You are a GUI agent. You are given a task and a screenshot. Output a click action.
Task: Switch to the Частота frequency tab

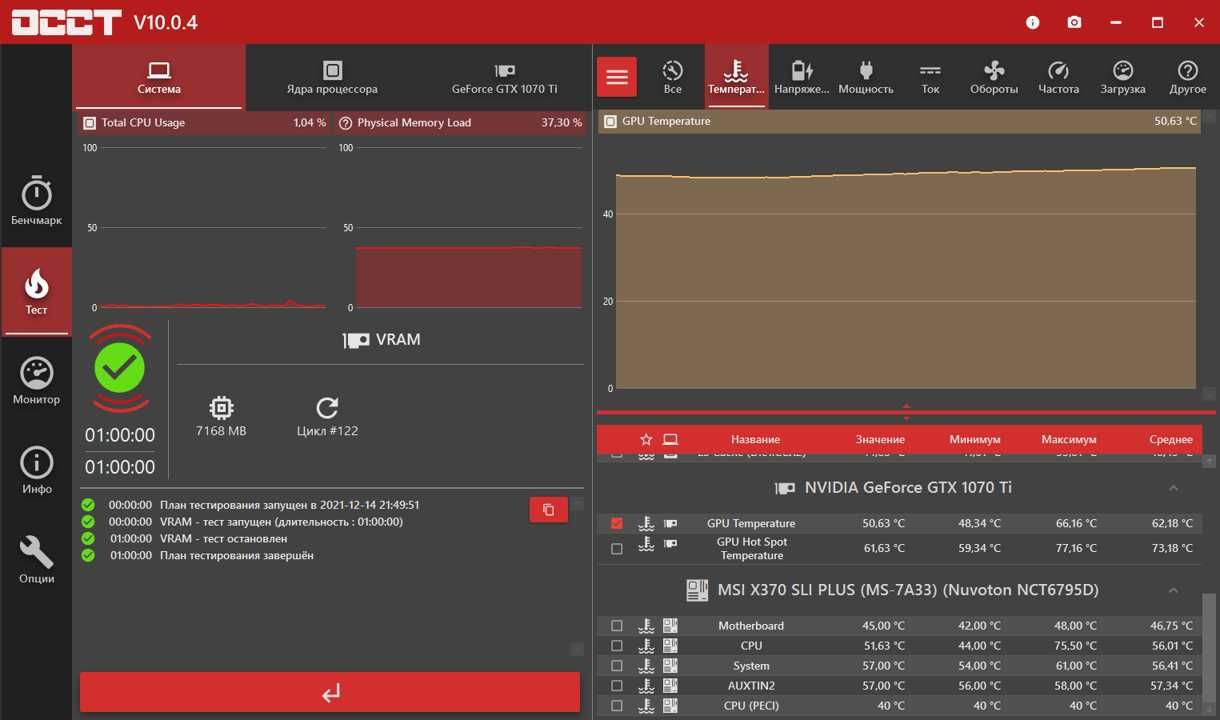(x=1058, y=77)
